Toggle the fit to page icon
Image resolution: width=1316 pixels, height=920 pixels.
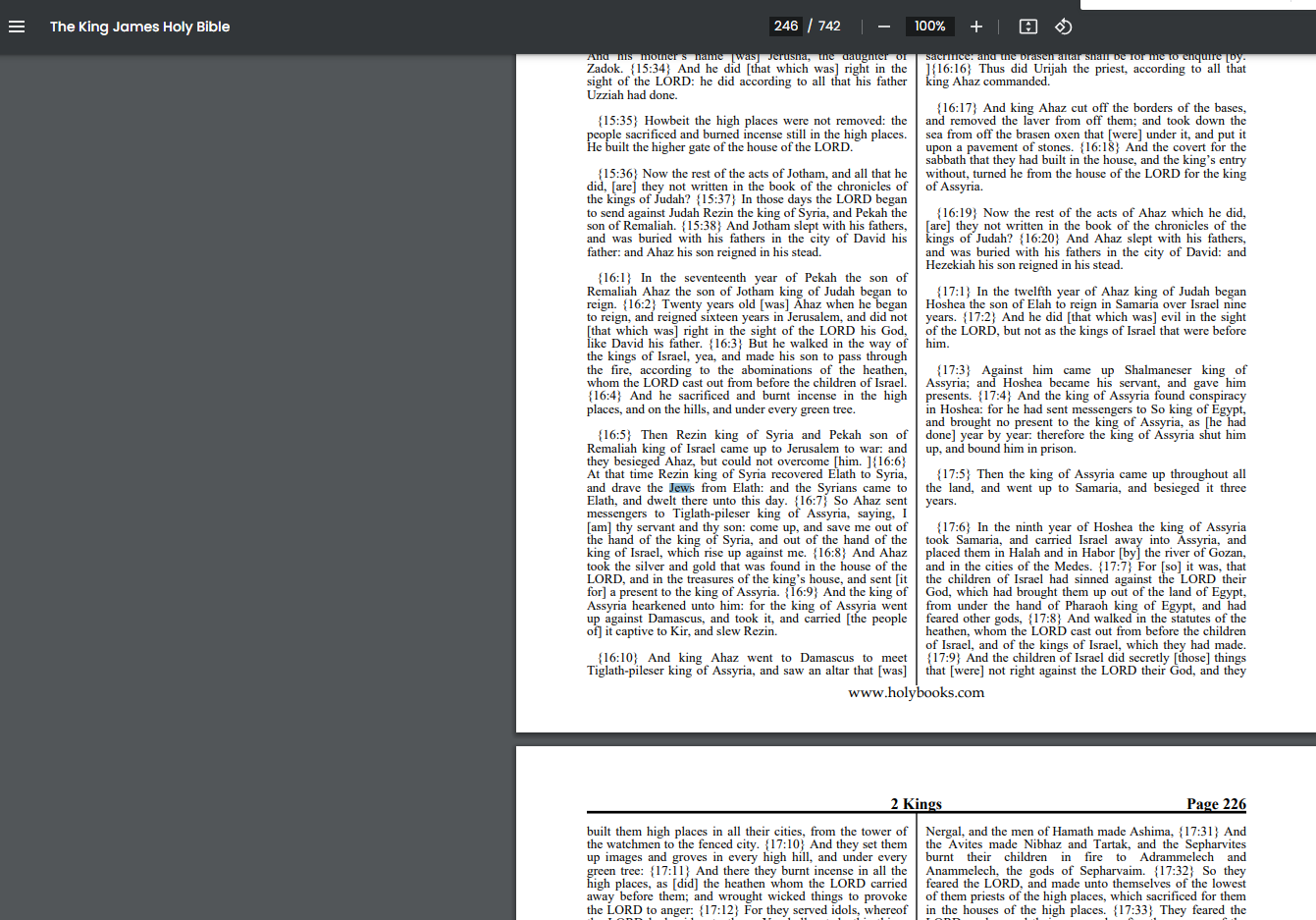pyautogui.click(x=1028, y=27)
